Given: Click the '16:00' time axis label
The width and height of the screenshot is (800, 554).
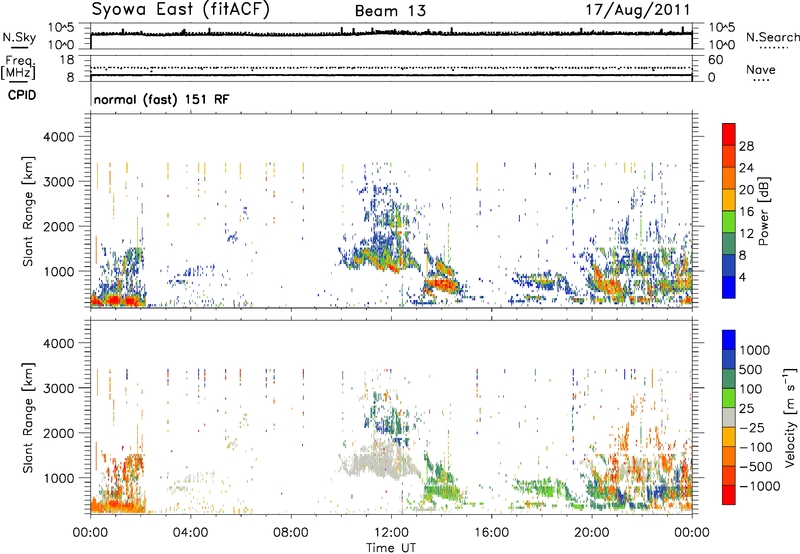Looking at the screenshot, I should [491, 533].
